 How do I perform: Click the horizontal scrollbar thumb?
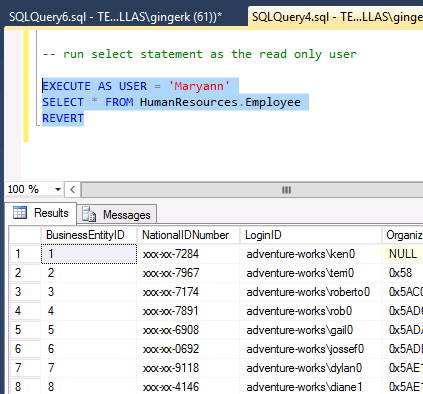coord(253,190)
